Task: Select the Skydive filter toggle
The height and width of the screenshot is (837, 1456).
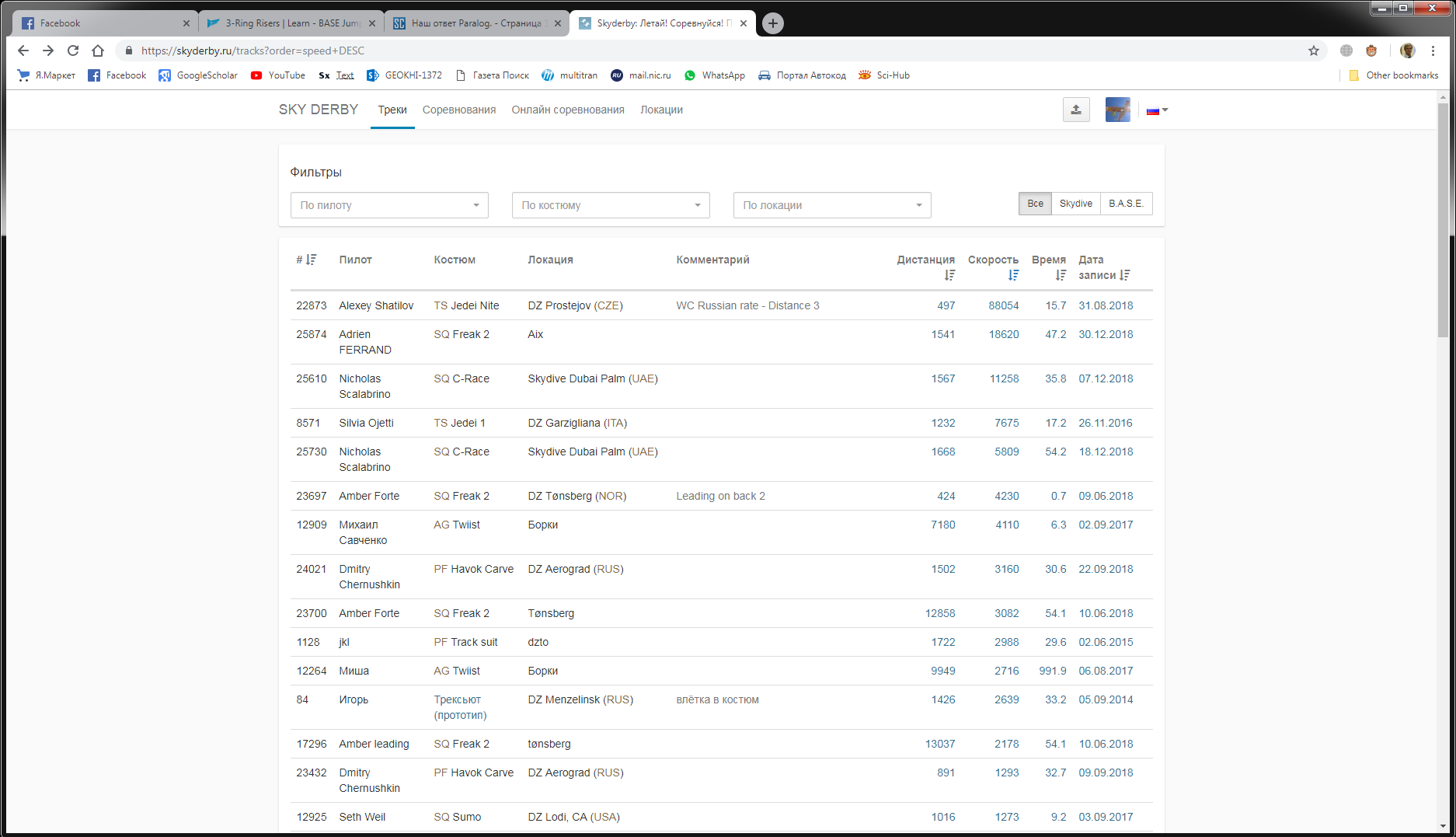Action: tap(1076, 204)
